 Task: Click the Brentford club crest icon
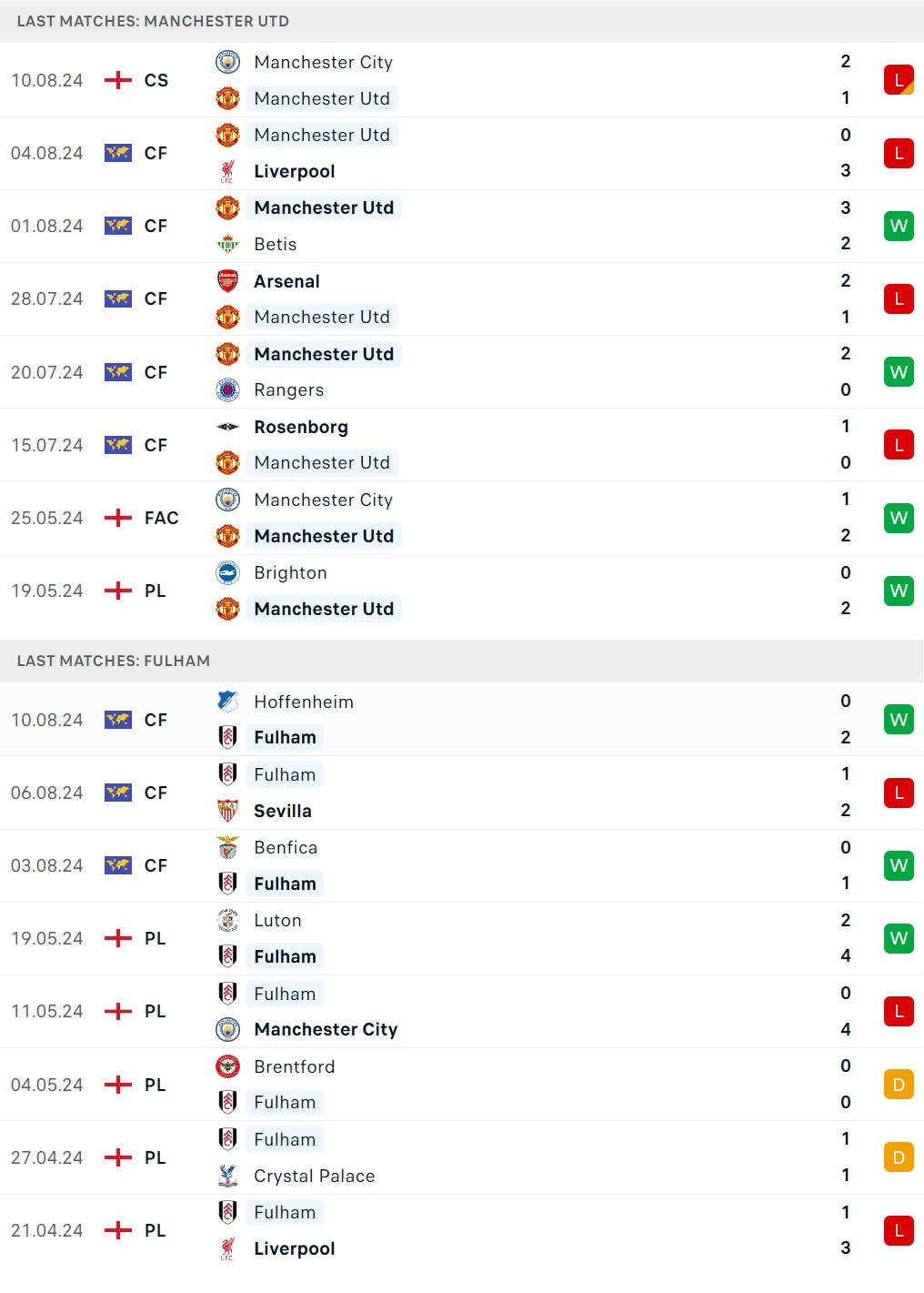pos(227,1066)
